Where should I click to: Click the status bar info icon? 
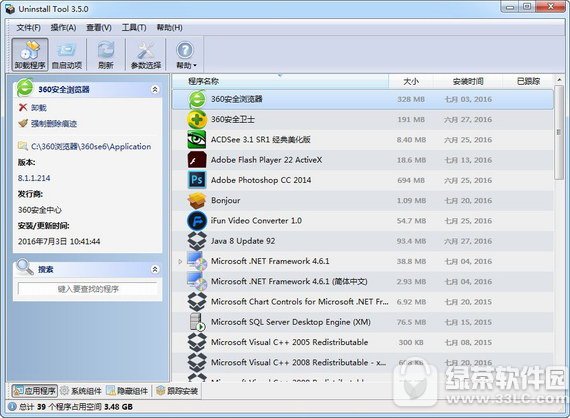[x=12, y=407]
